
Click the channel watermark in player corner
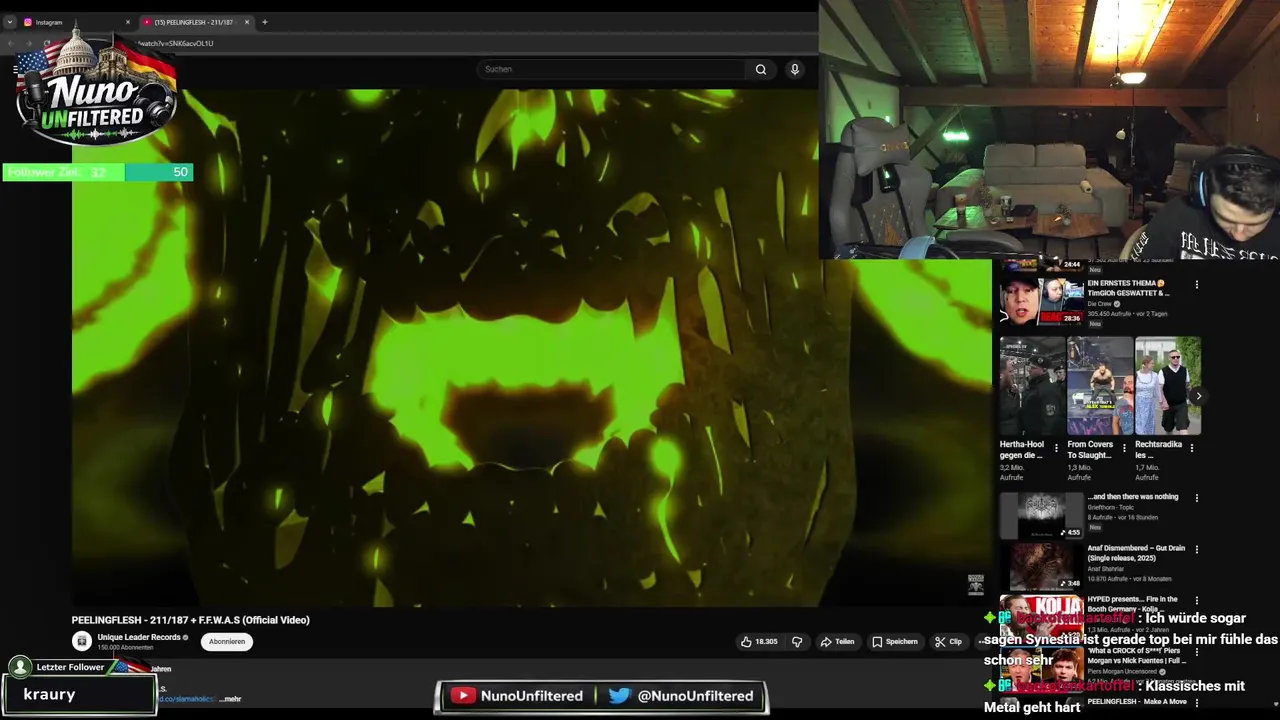coord(976,584)
